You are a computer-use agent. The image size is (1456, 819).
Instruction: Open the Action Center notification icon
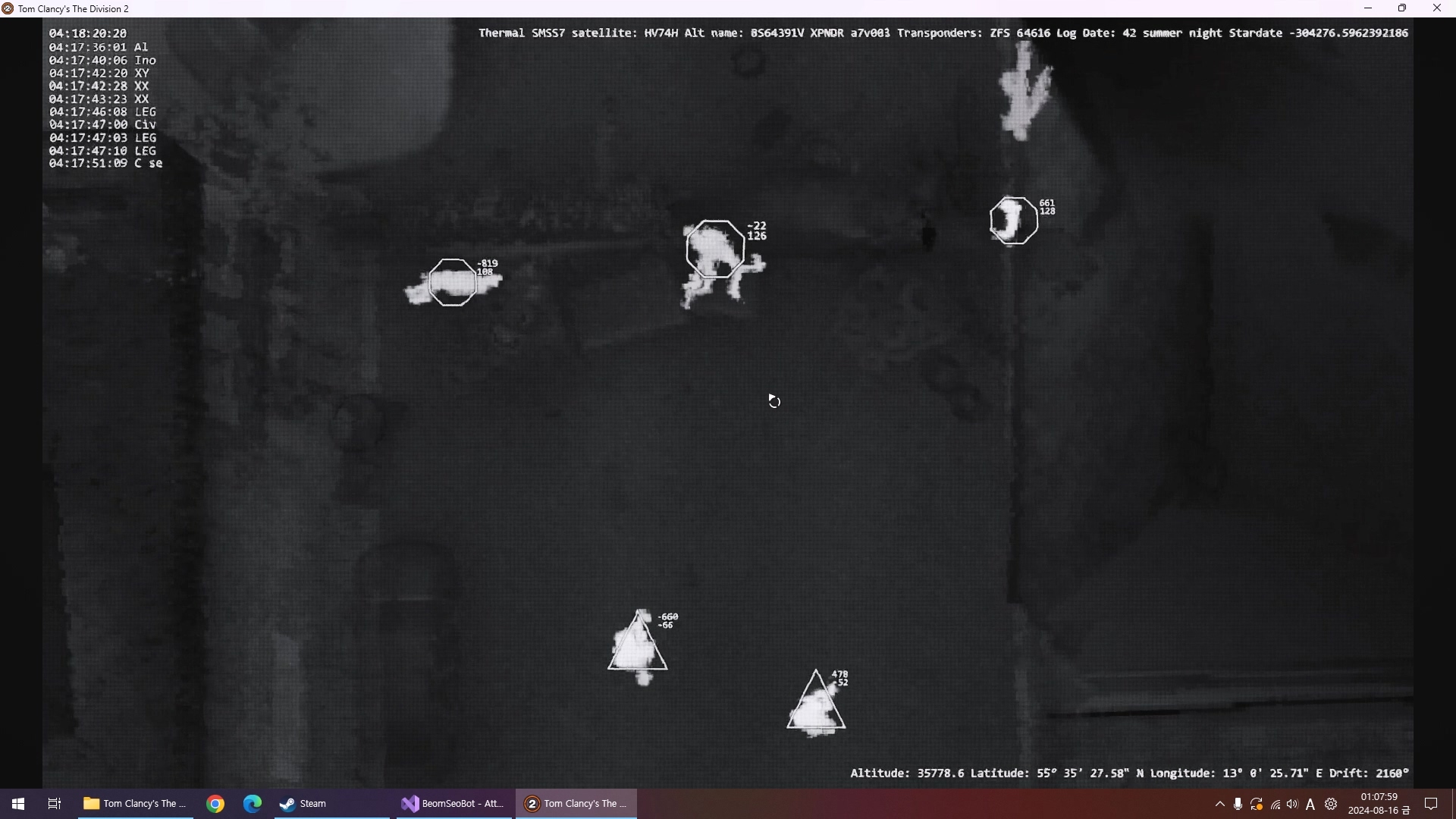point(1432,804)
